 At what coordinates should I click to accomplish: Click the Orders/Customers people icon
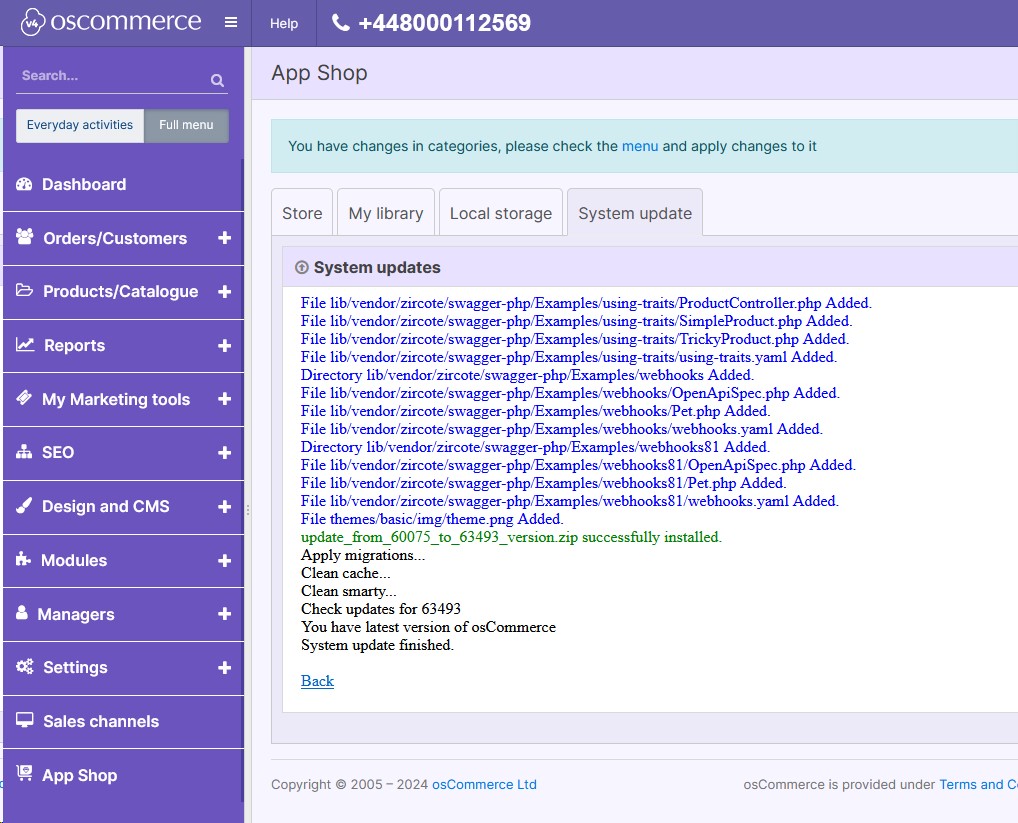point(25,237)
